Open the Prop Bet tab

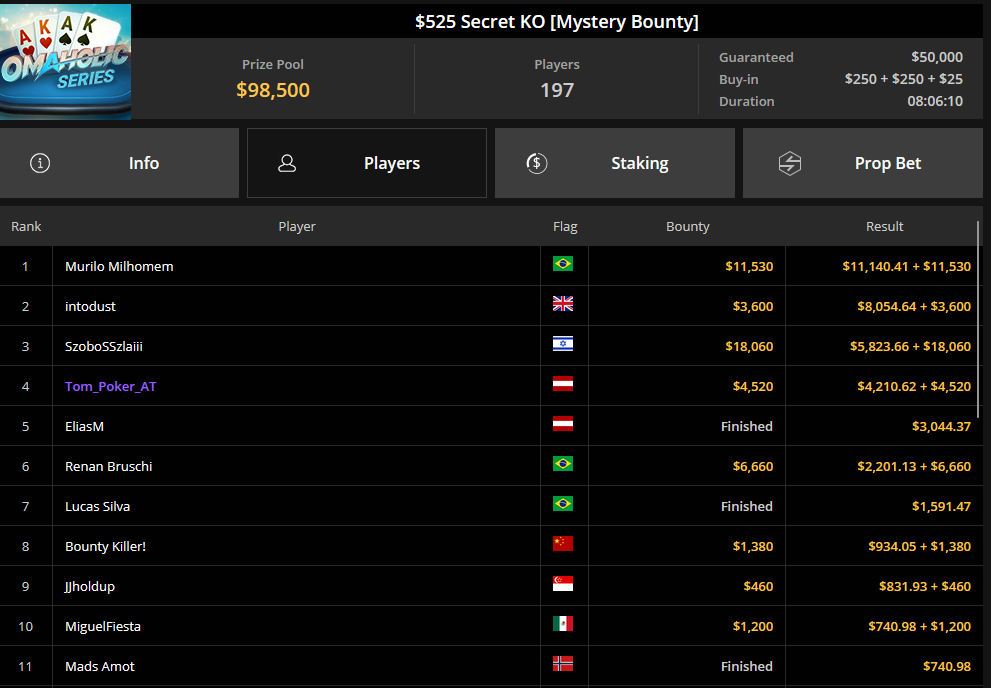coord(863,163)
